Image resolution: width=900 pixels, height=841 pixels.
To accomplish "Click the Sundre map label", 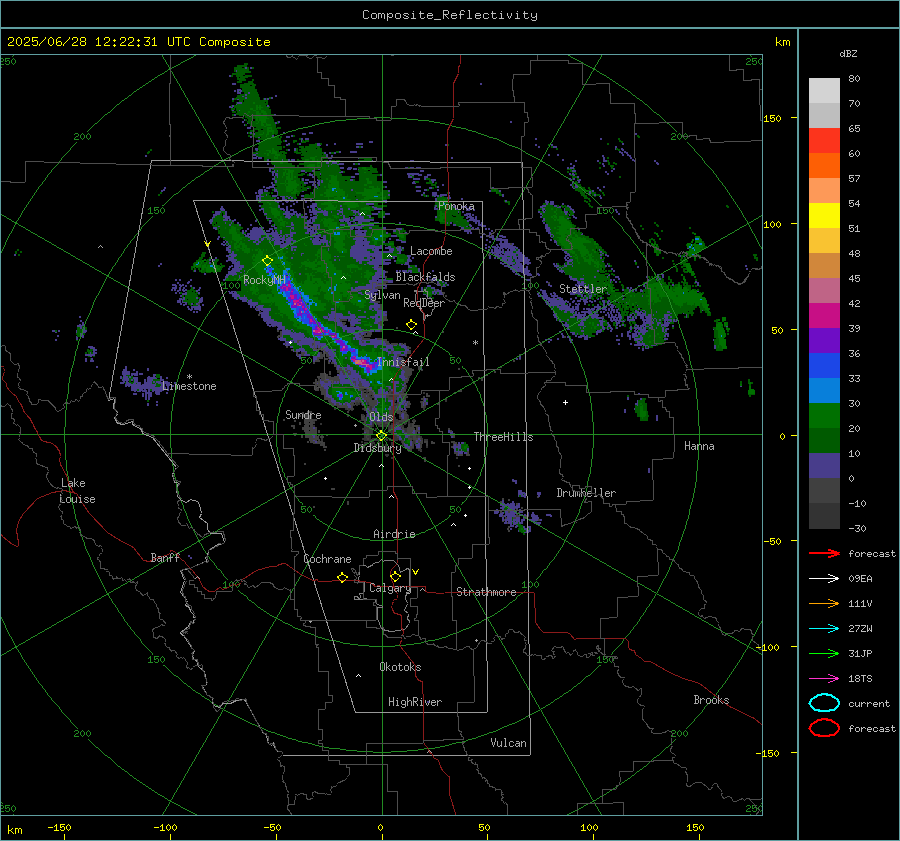I will (303, 414).
